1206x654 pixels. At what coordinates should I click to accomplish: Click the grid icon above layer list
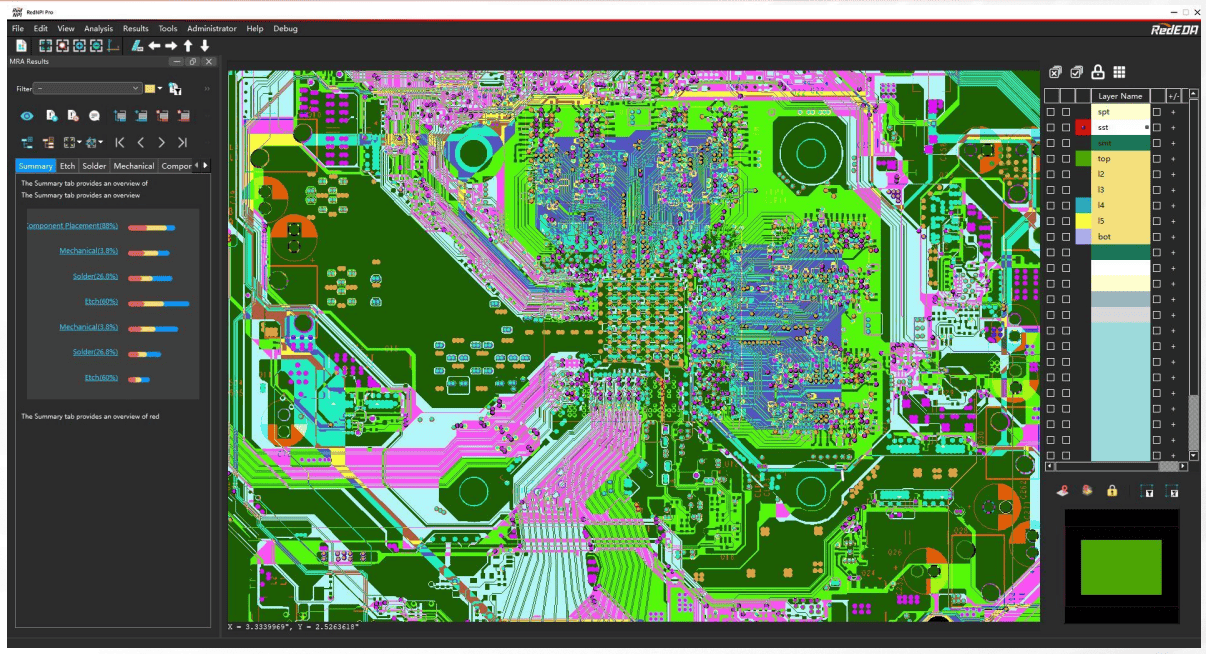[1119, 72]
